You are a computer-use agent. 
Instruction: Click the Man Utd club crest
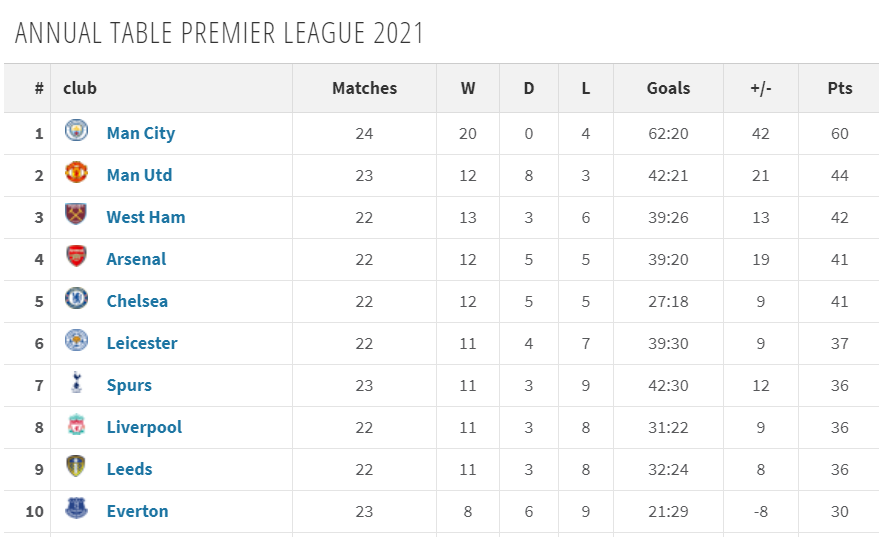76,172
